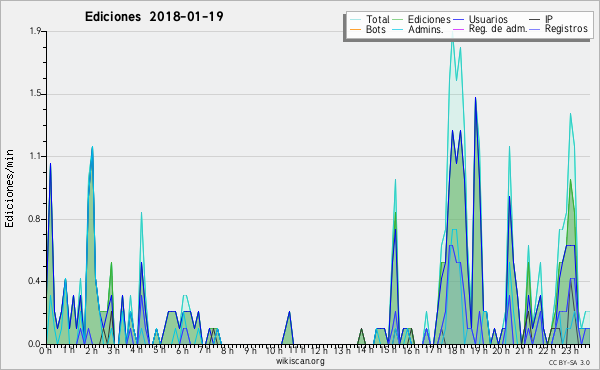This screenshot has height=370, width=600.
Task: Click the '6 h' x-axis label
Action: tap(182, 351)
